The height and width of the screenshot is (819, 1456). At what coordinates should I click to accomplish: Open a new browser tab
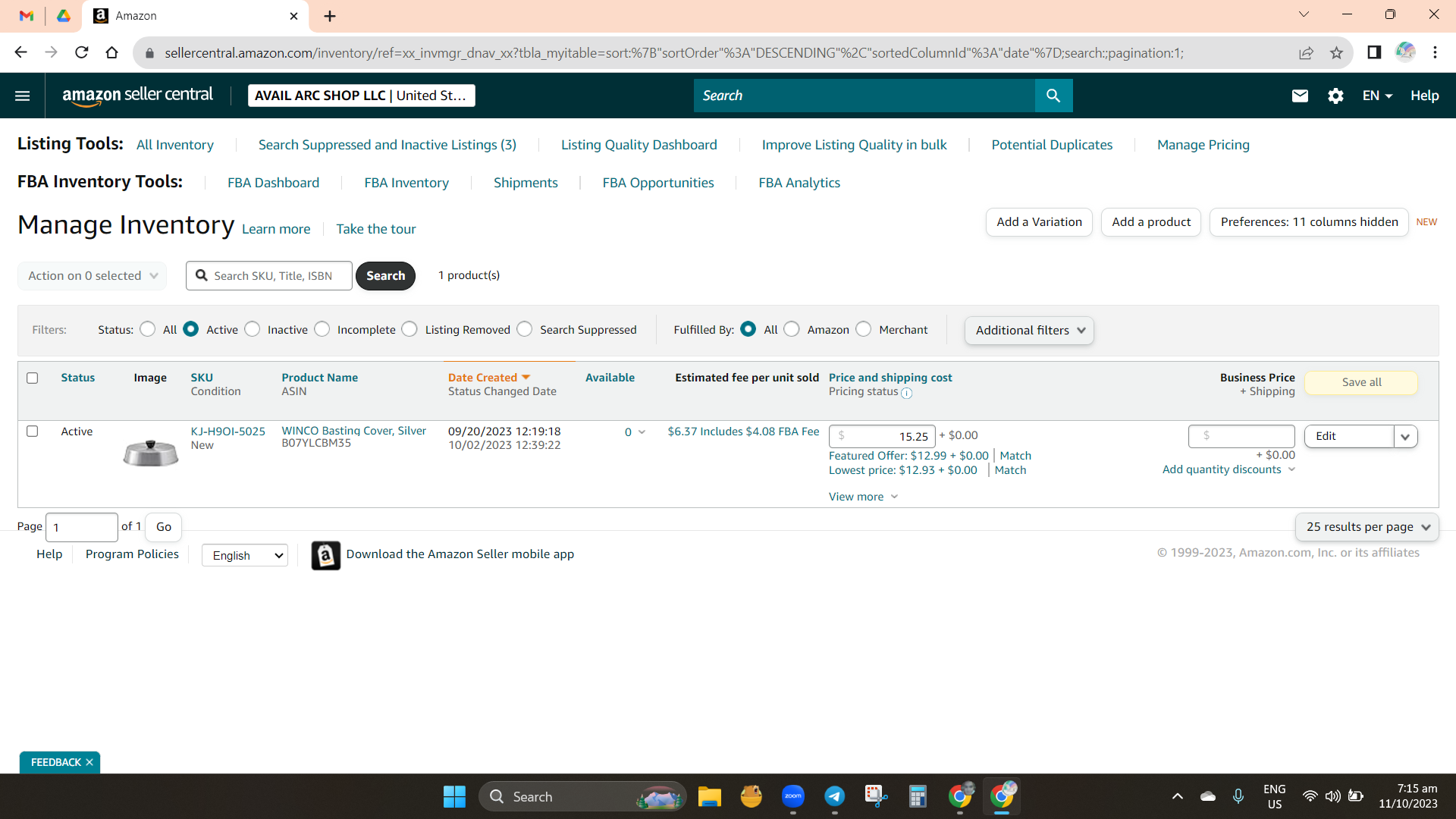pos(330,16)
